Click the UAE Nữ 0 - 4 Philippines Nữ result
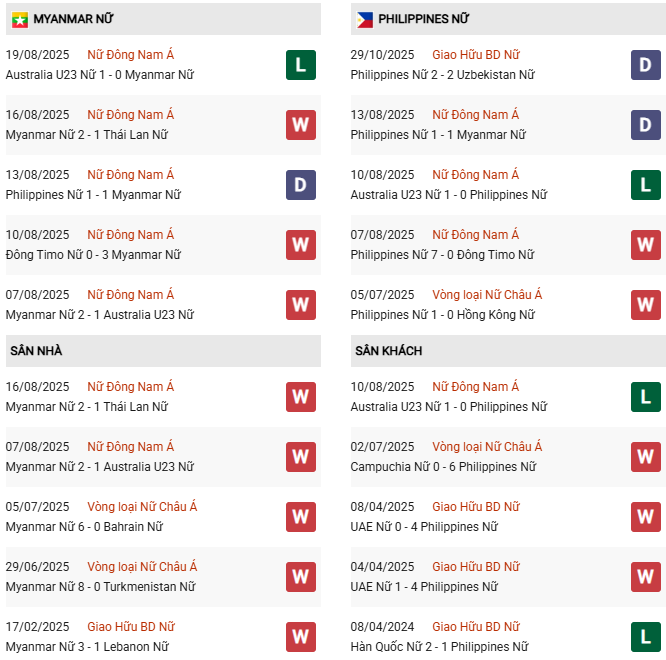The height and width of the screenshot is (660, 666). tap(424, 527)
